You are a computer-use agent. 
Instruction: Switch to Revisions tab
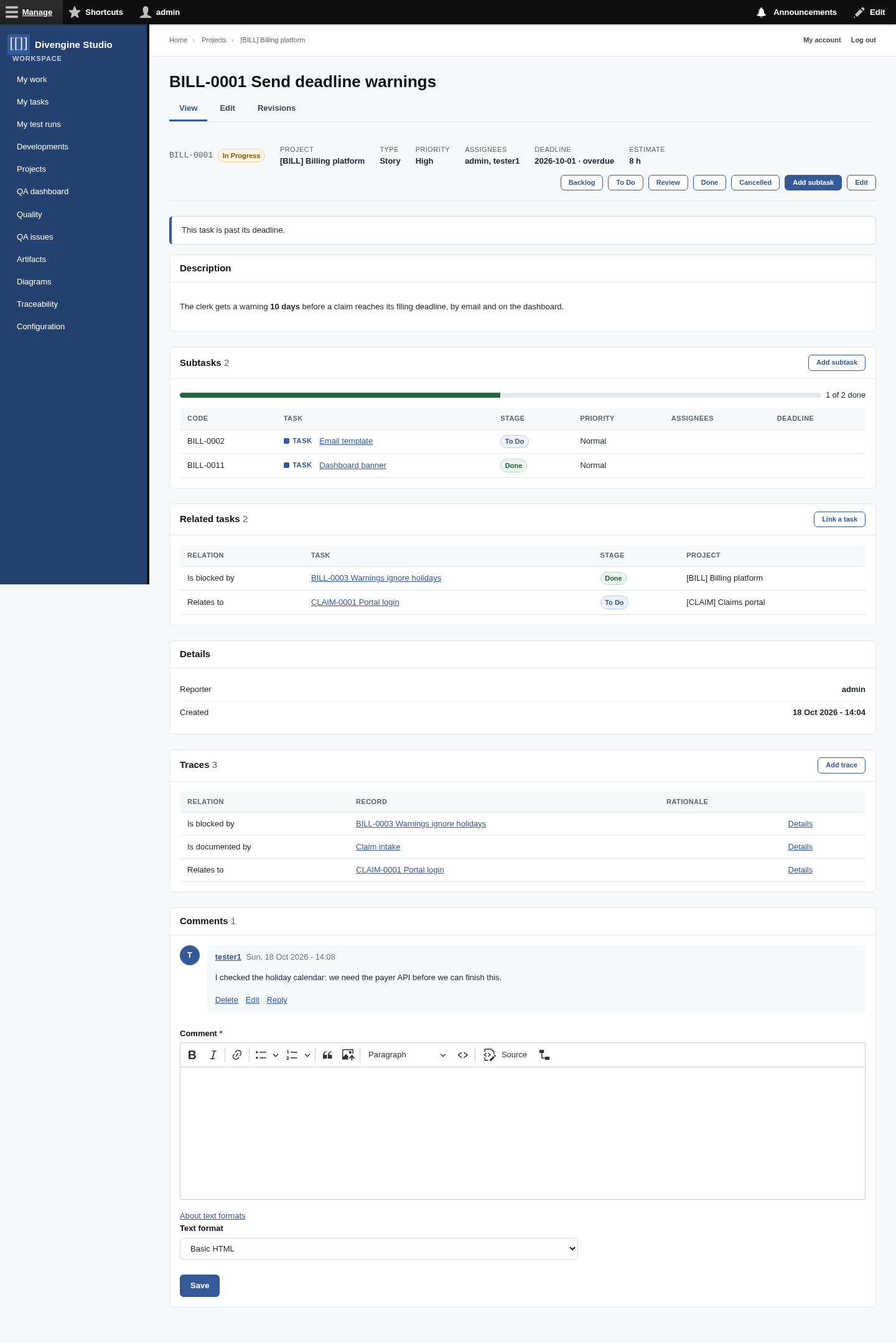click(276, 108)
